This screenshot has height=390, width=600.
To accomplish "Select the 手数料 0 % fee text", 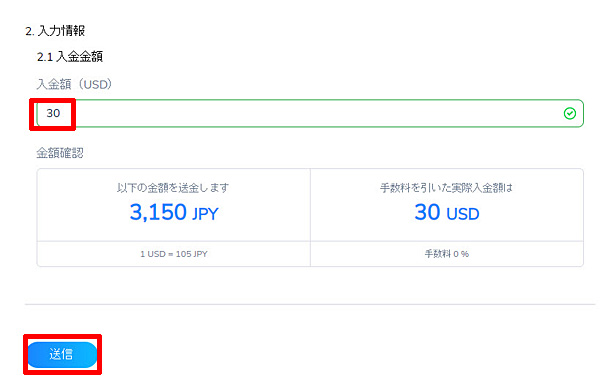I will click(x=447, y=254).
